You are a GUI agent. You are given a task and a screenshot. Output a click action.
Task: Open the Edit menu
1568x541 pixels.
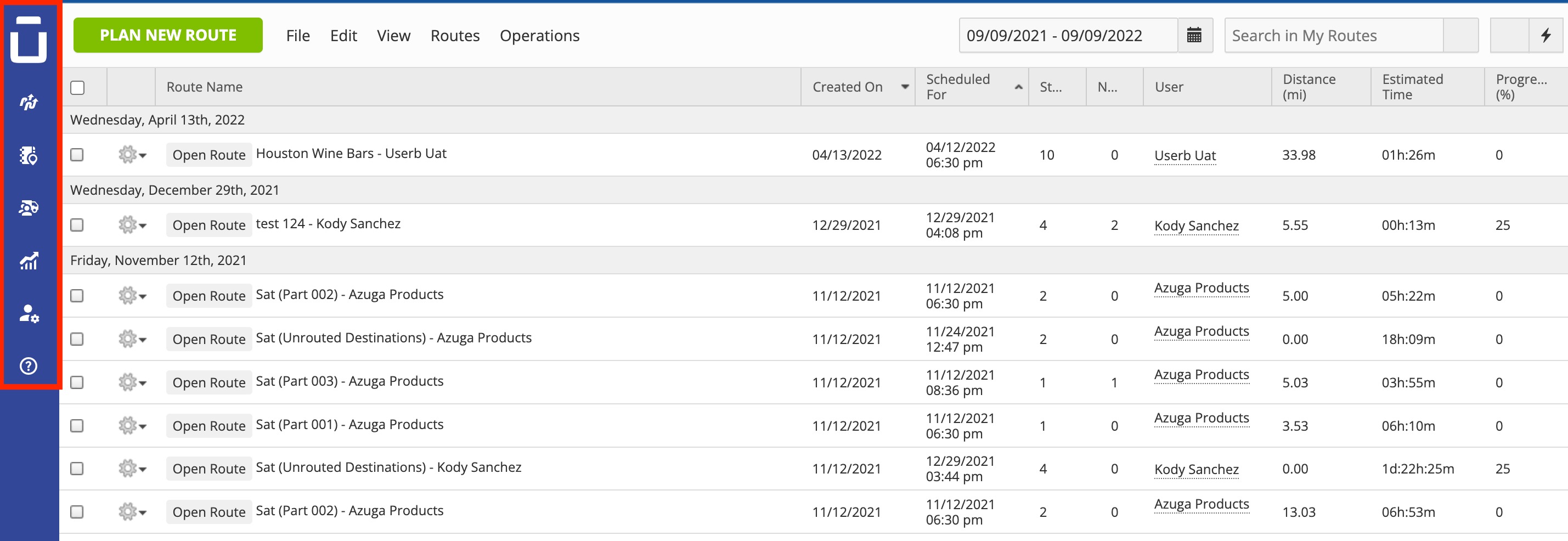(343, 36)
